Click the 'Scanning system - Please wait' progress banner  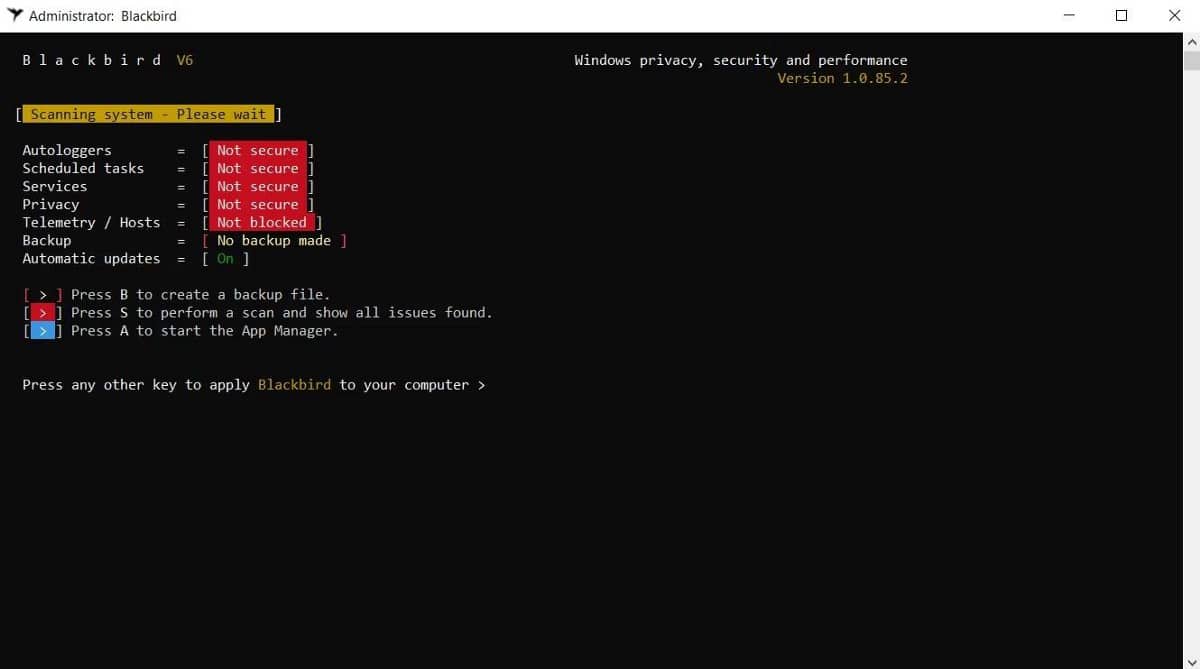(x=148, y=113)
